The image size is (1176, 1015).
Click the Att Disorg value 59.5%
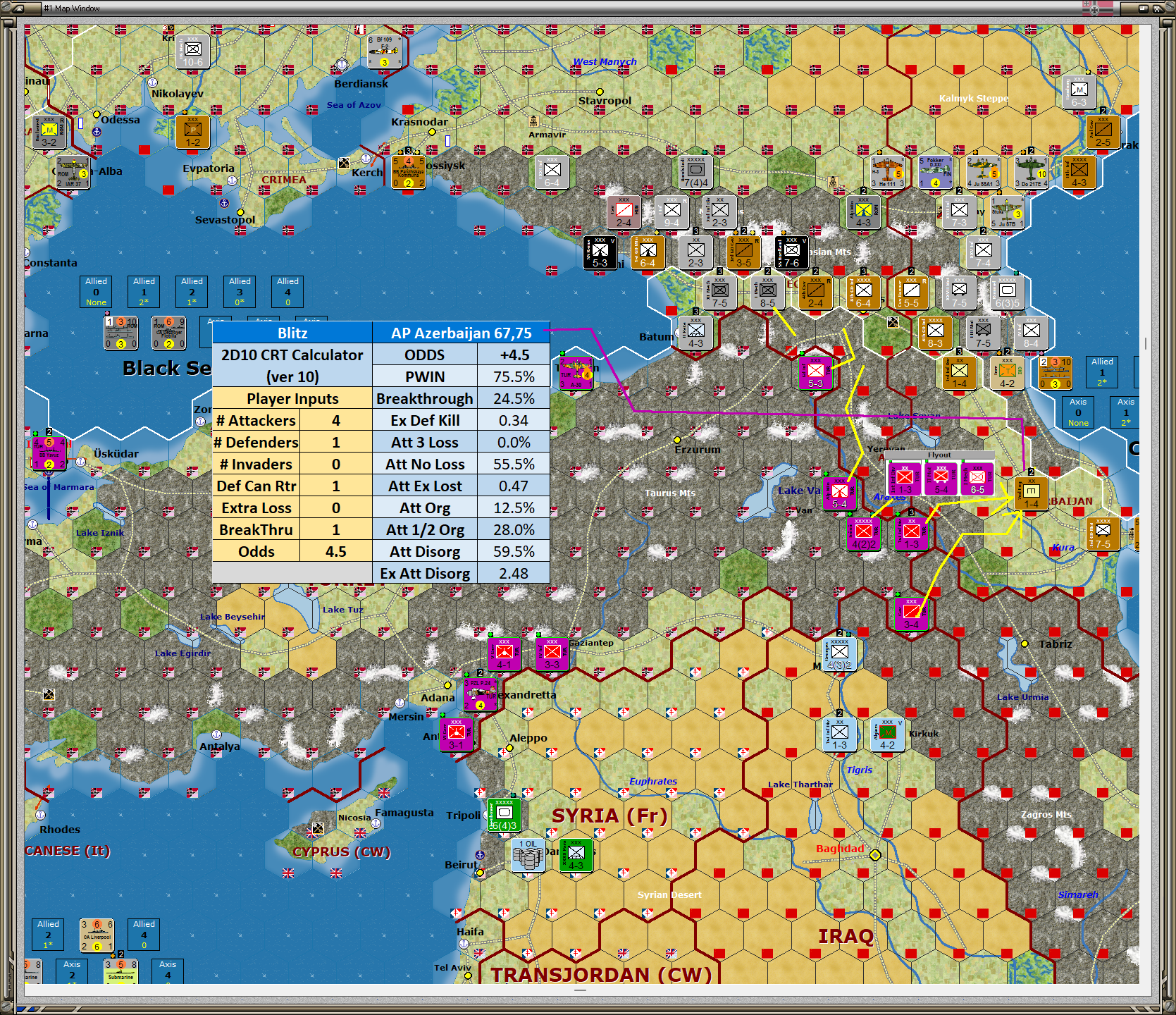(514, 551)
